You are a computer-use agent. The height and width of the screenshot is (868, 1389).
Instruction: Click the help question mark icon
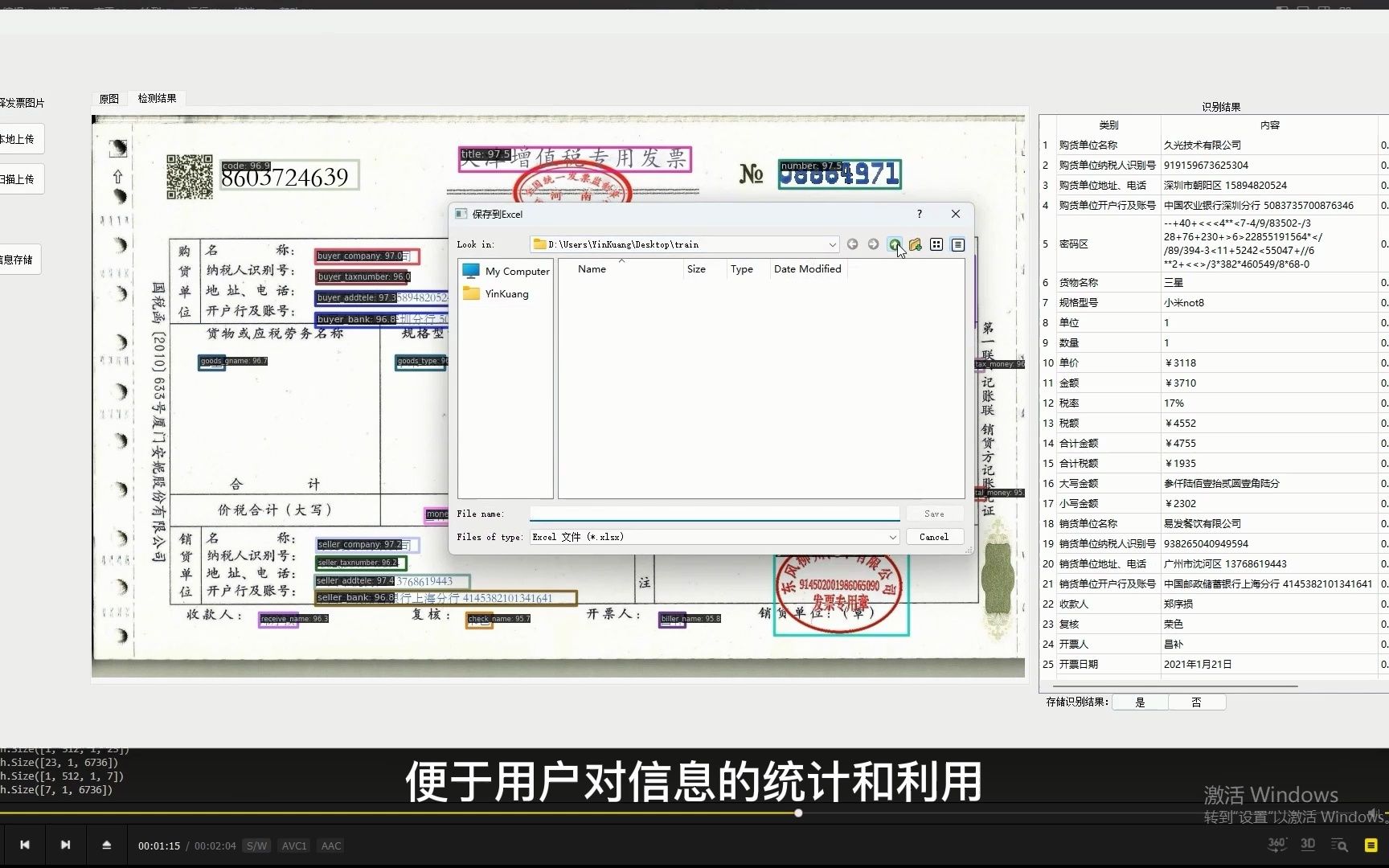(x=918, y=214)
